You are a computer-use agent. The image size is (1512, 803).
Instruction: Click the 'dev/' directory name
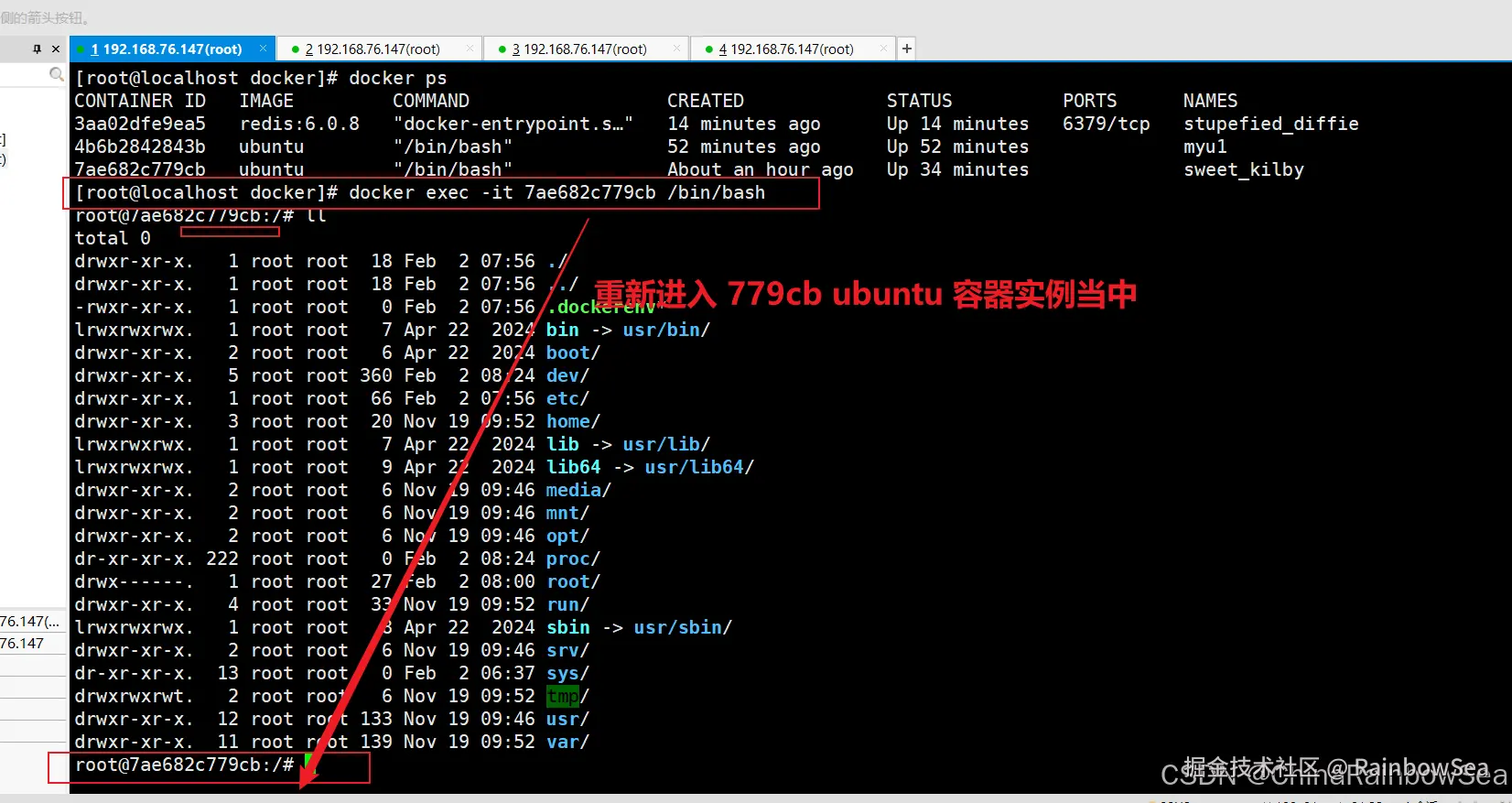pyautogui.click(x=568, y=375)
